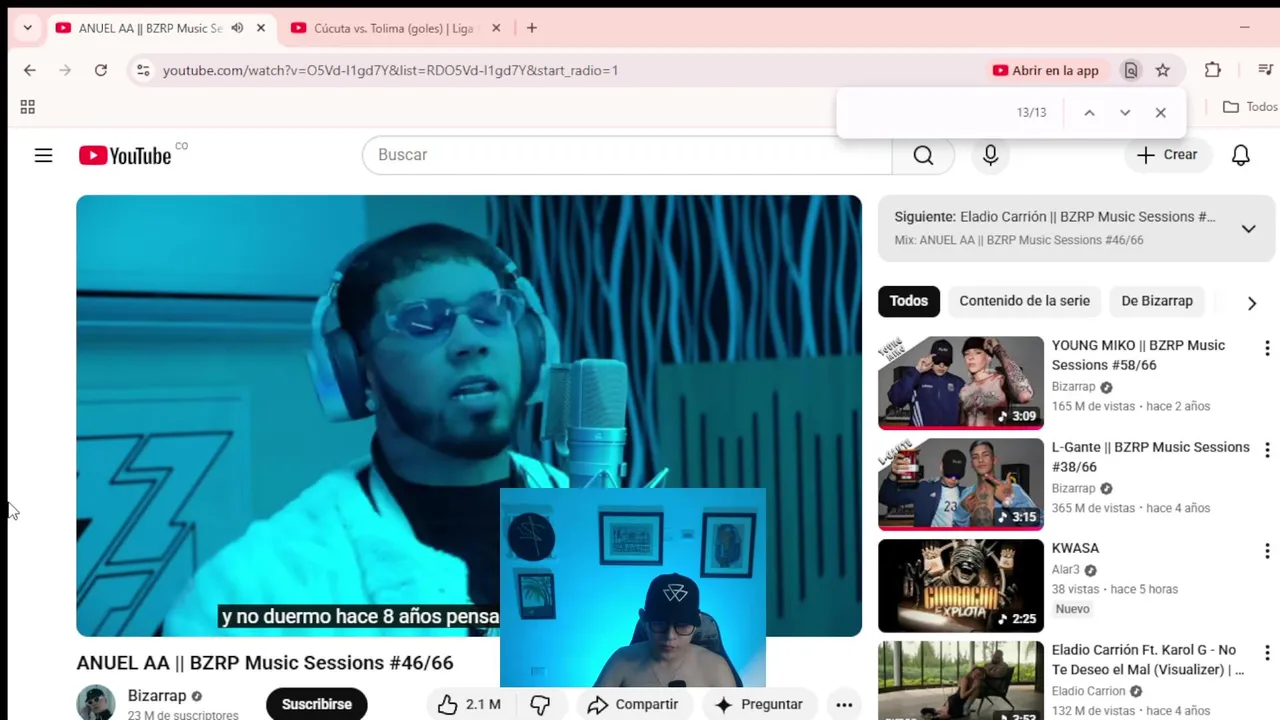Bookmark this page with star icon
Image resolution: width=1280 pixels, height=720 pixels.
(x=1162, y=70)
